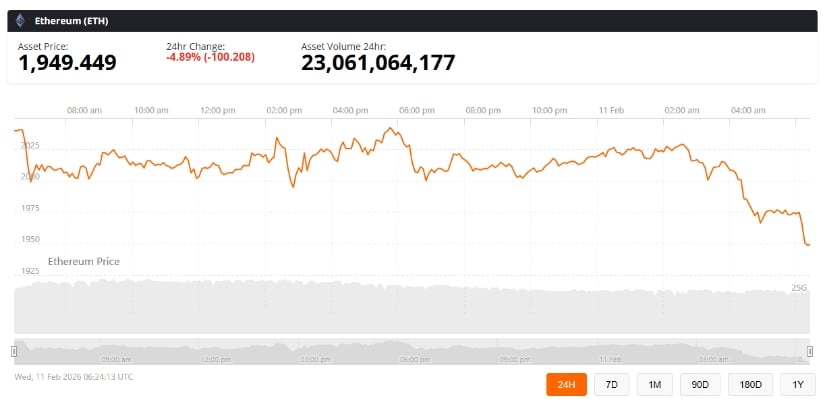Display the 1Y price chart
The width and height of the screenshot is (825, 402).
797,384
